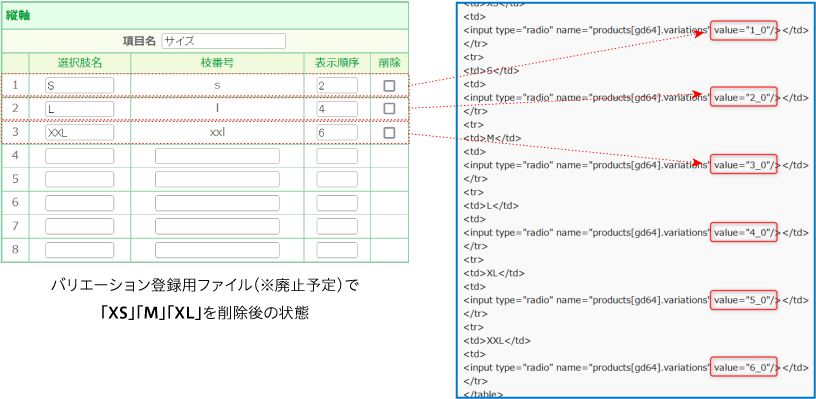Click the 項目名 field containing サイズ
816x399 pixels.
[224, 41]
